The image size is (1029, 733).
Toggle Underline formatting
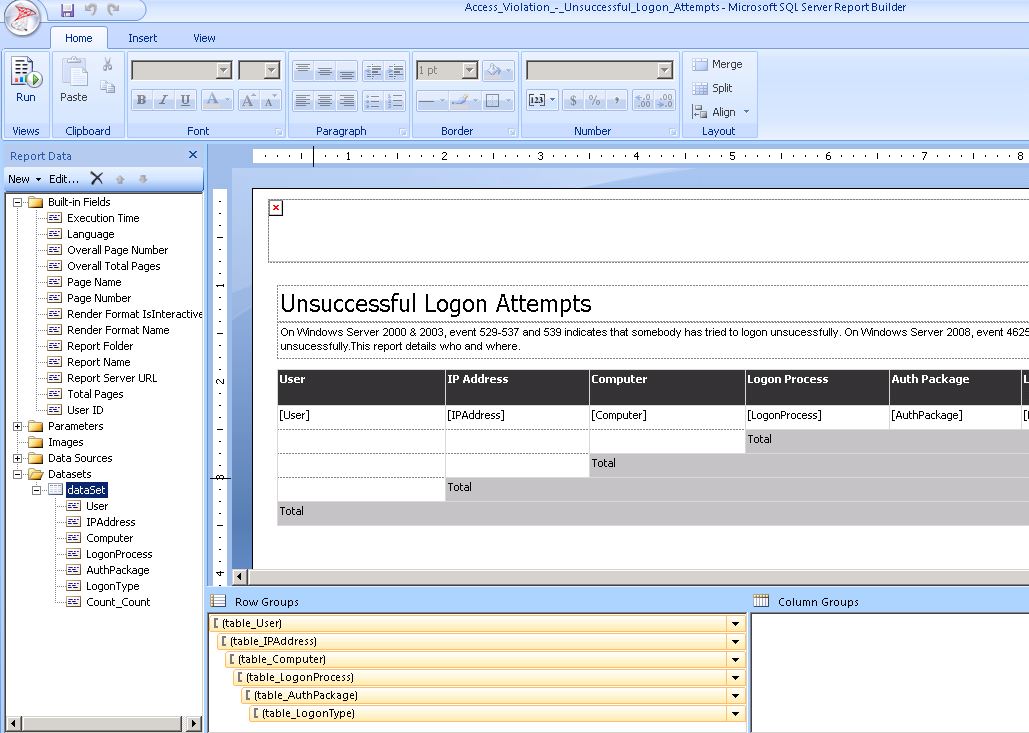click(185, 100)
